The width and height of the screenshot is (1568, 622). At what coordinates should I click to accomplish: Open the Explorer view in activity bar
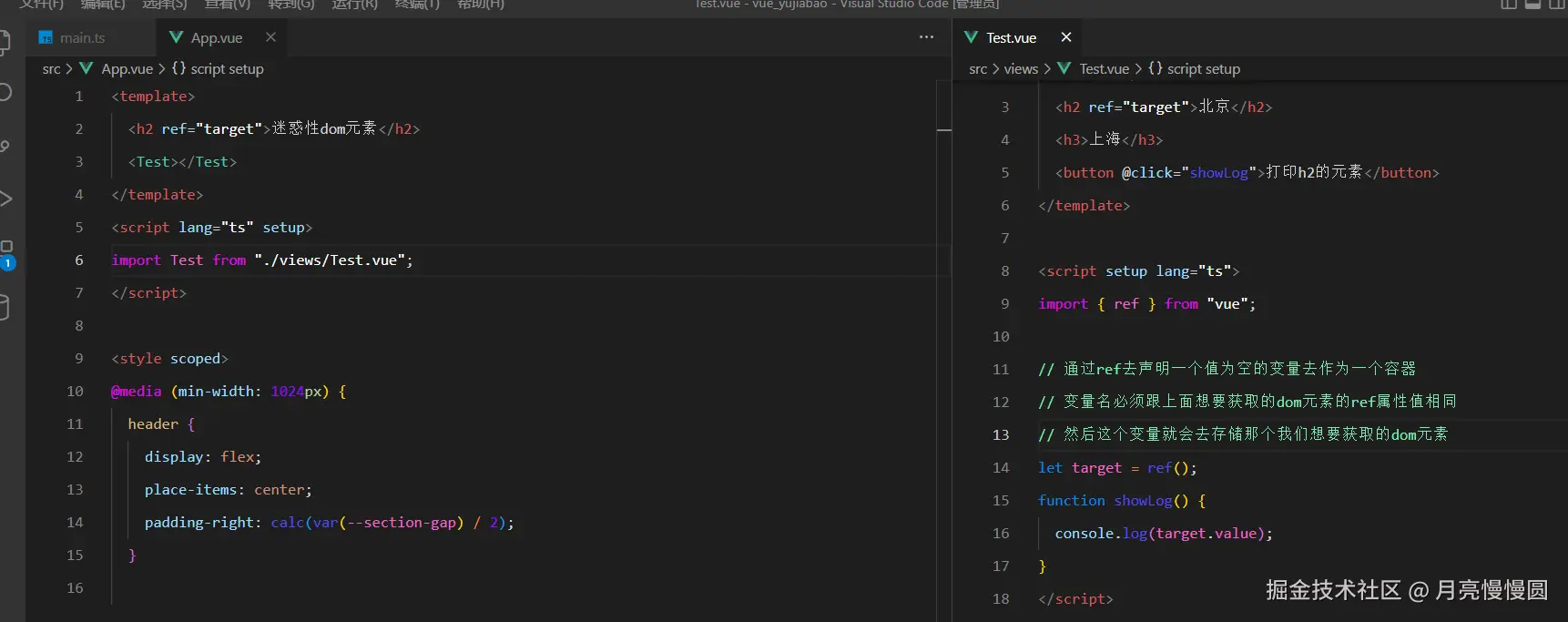click(x=5, y=42)
